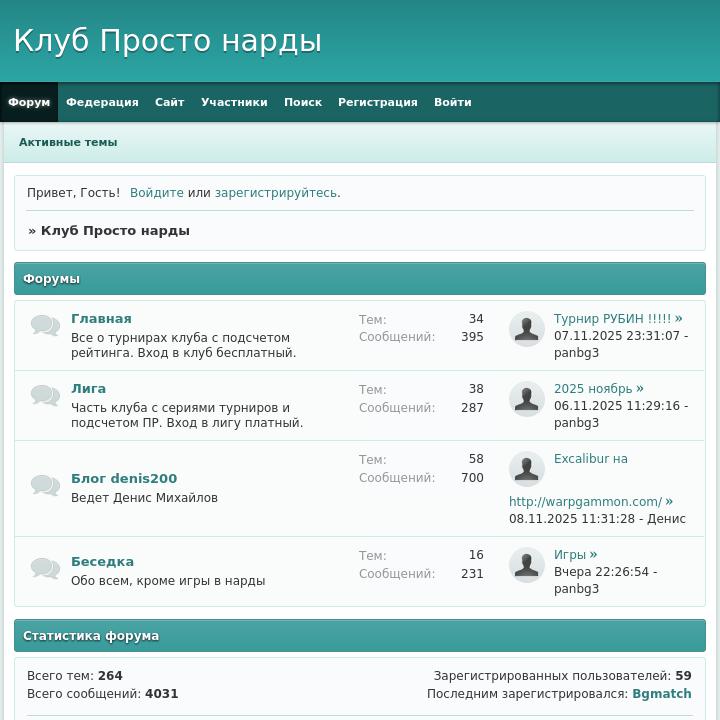Viewport: 720px width, 720px height.
Task: Open the Федерация menu item
Action: (102, 102)
